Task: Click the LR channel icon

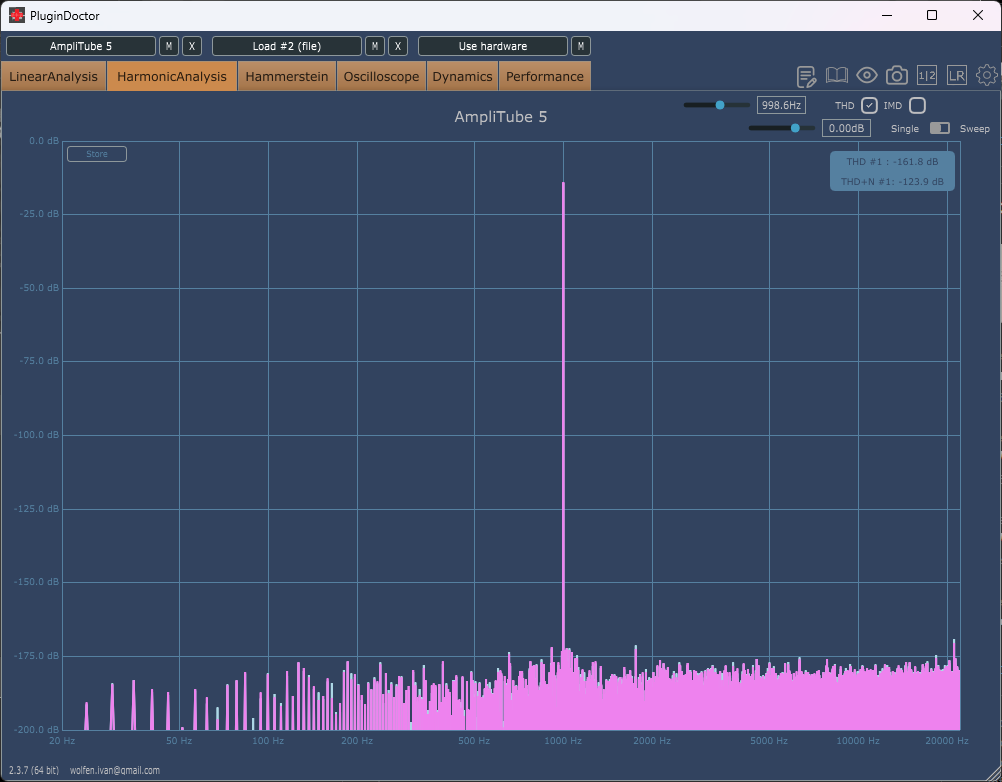Action: coord(957,76)
